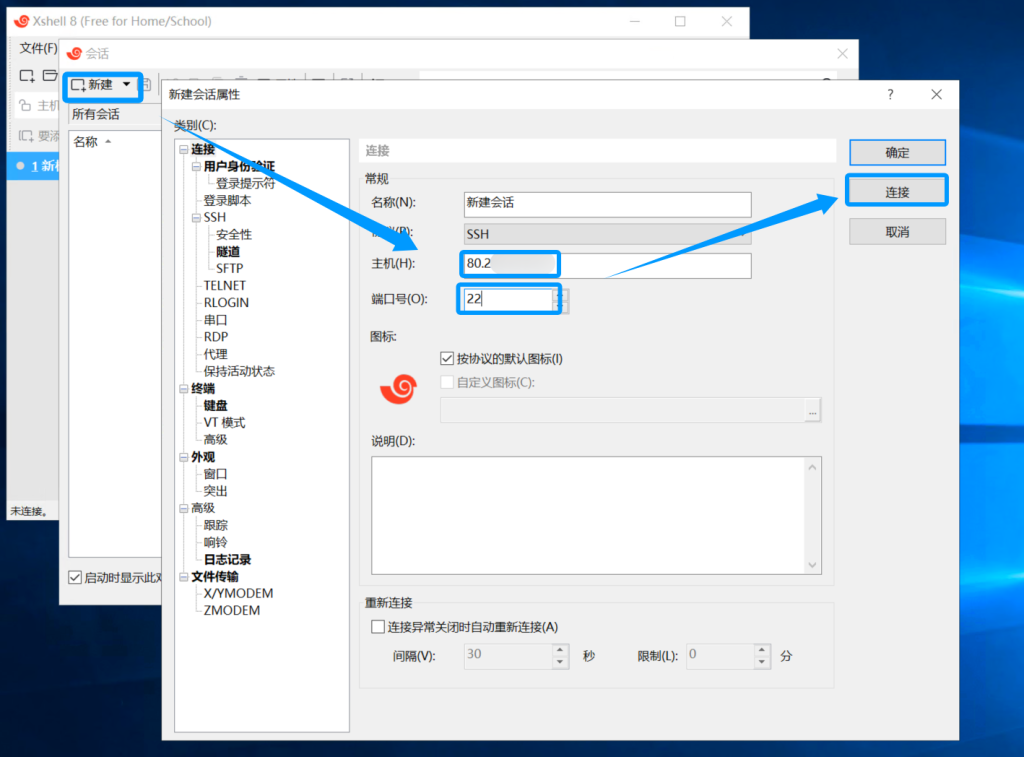Collapse the SSH tree node

[x=196, y=217]
